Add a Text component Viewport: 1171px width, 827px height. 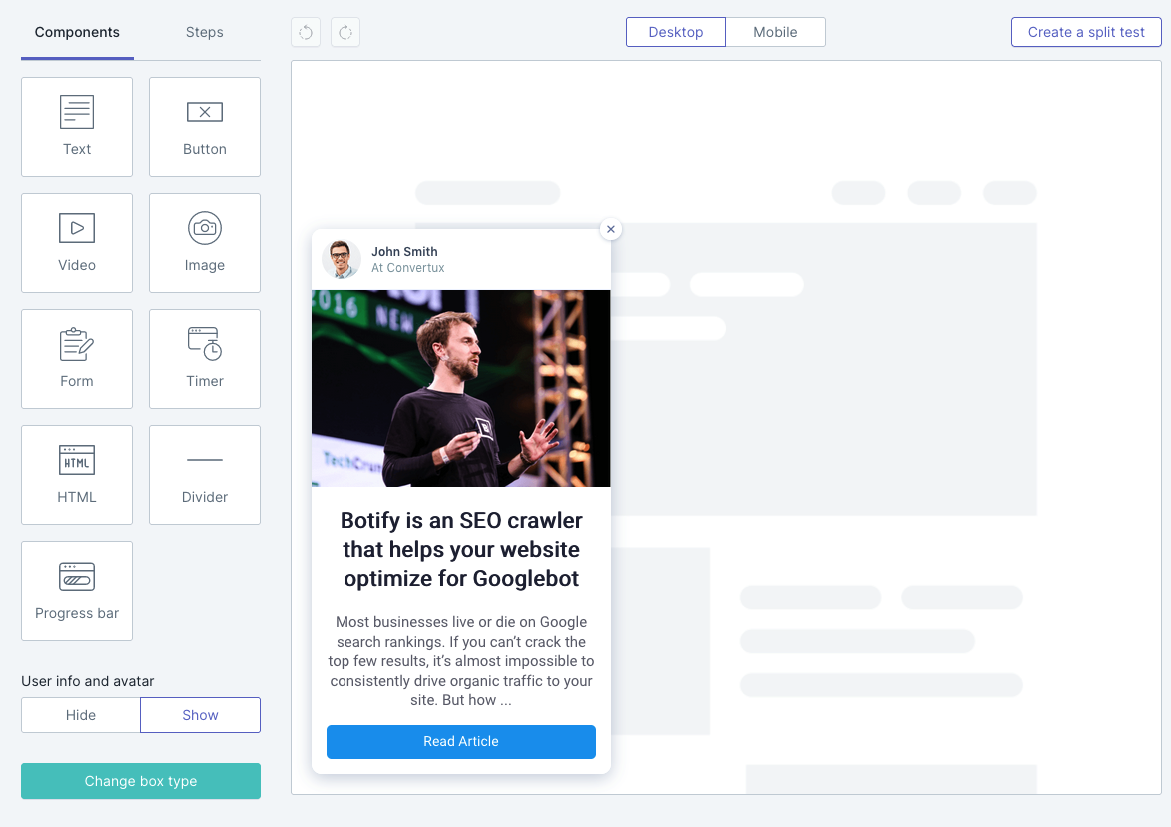pos(77,127)
